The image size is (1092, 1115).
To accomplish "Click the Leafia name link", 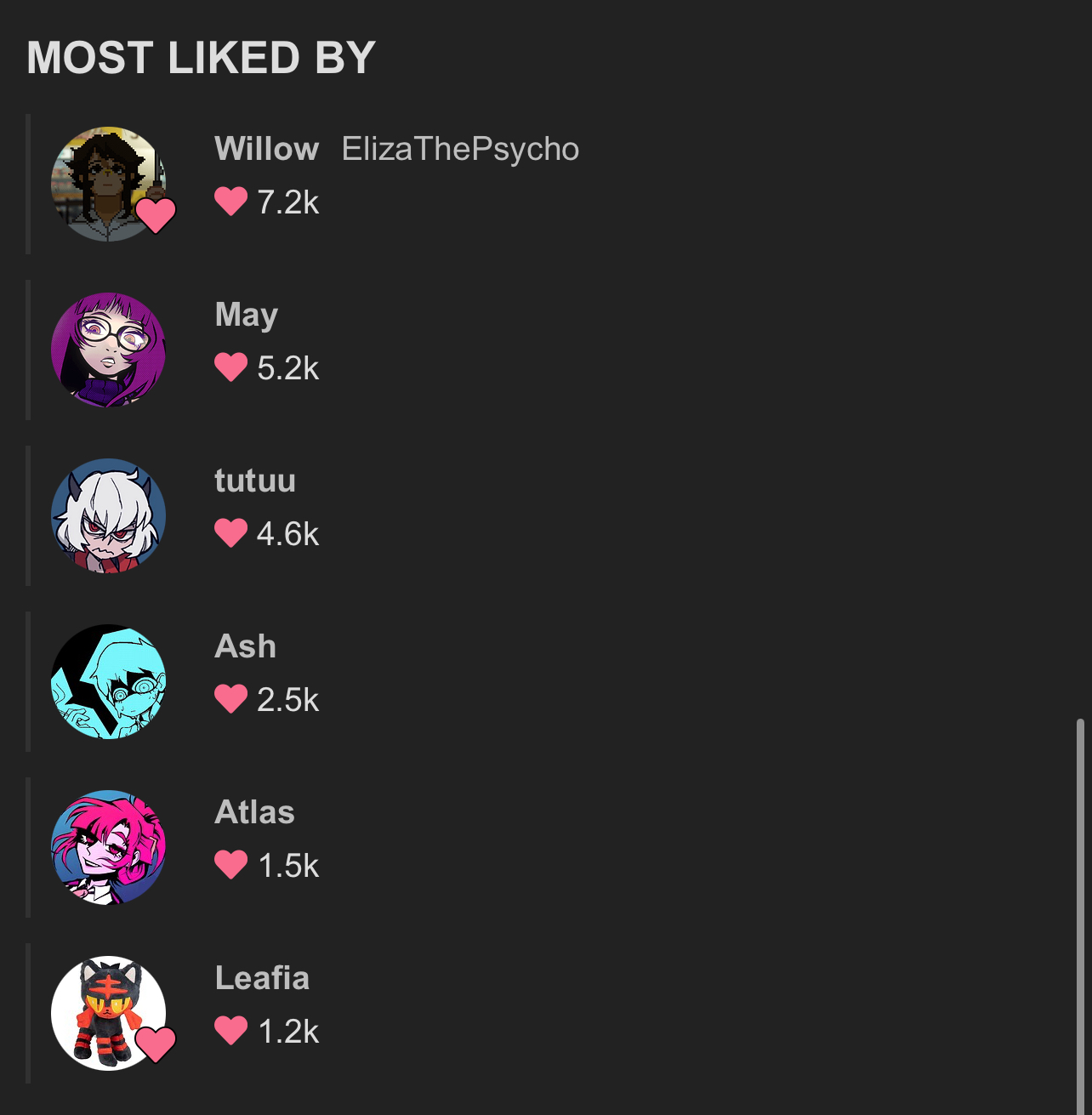I will point(262,978).
